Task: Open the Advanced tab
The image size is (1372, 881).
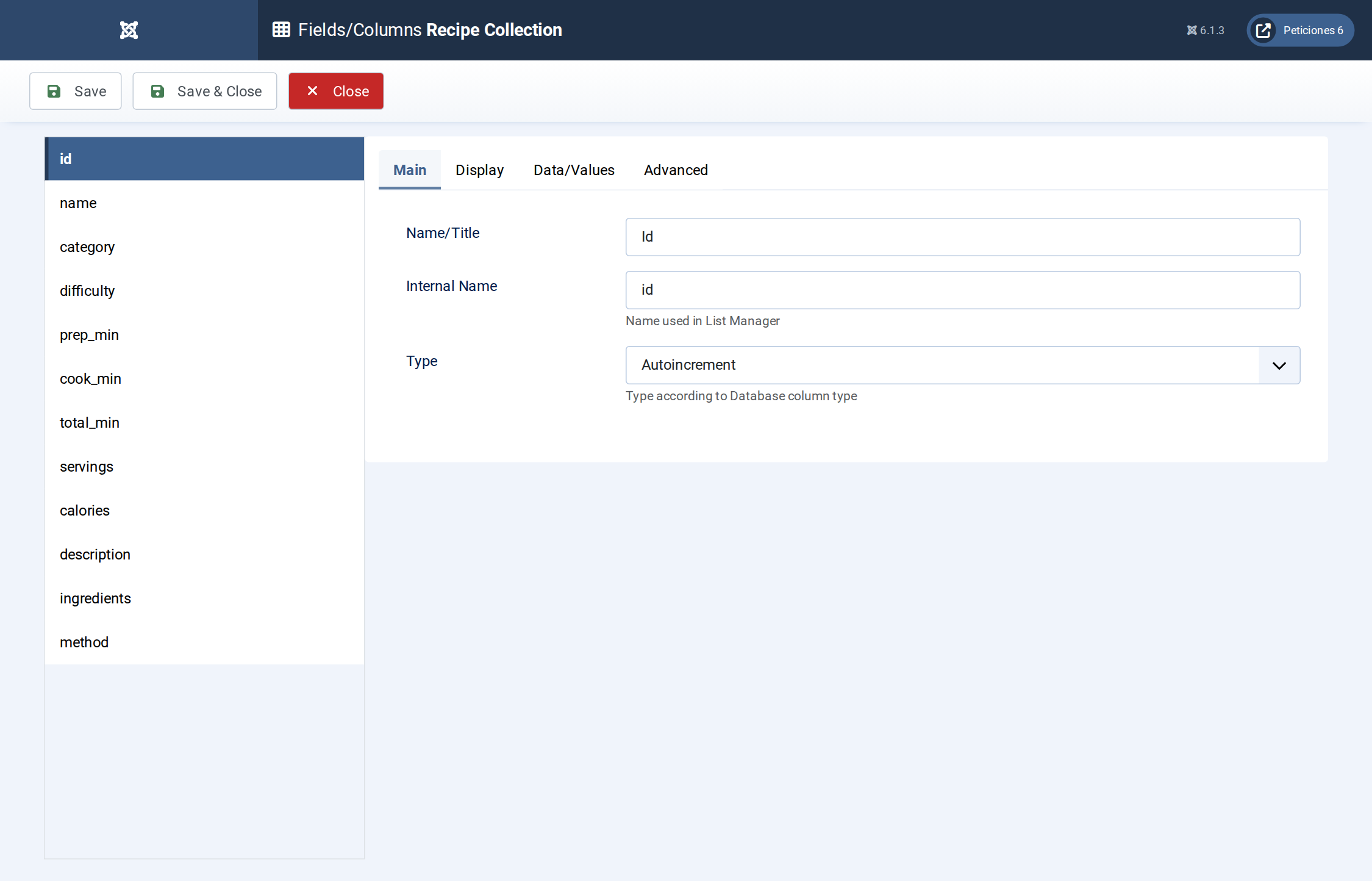Action: click(676, 170)
